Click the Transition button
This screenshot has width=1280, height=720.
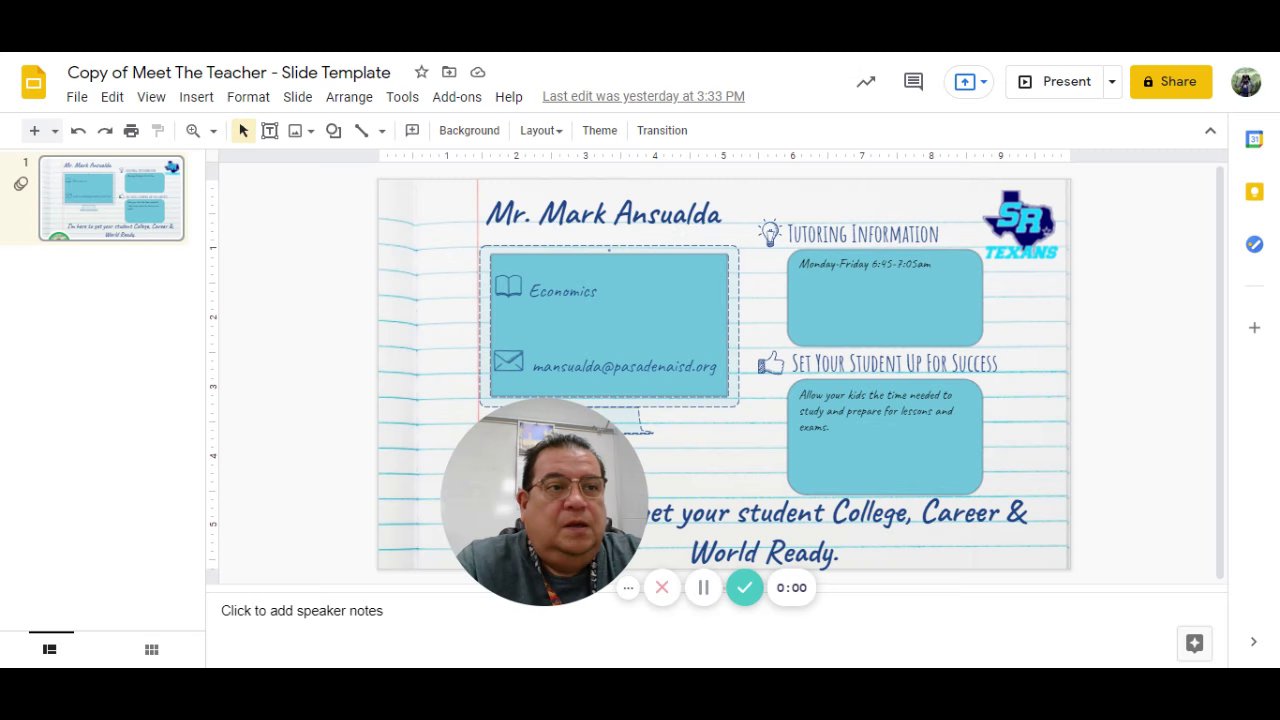[x=662, y=131]
